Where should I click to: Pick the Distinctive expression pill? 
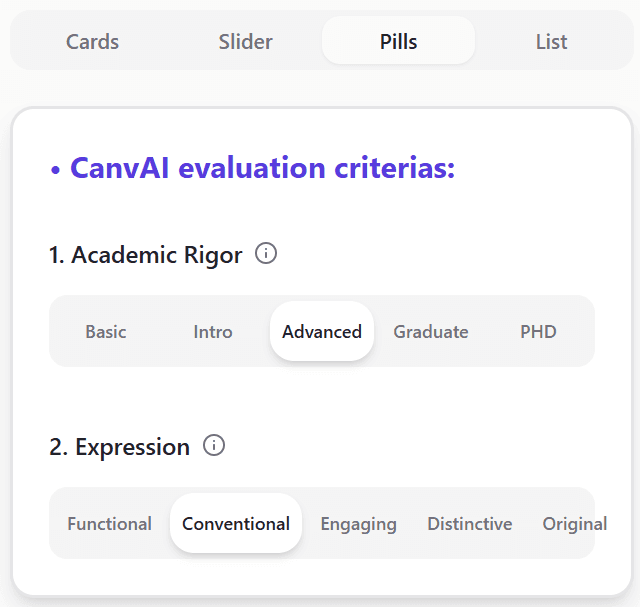(469, 524)
